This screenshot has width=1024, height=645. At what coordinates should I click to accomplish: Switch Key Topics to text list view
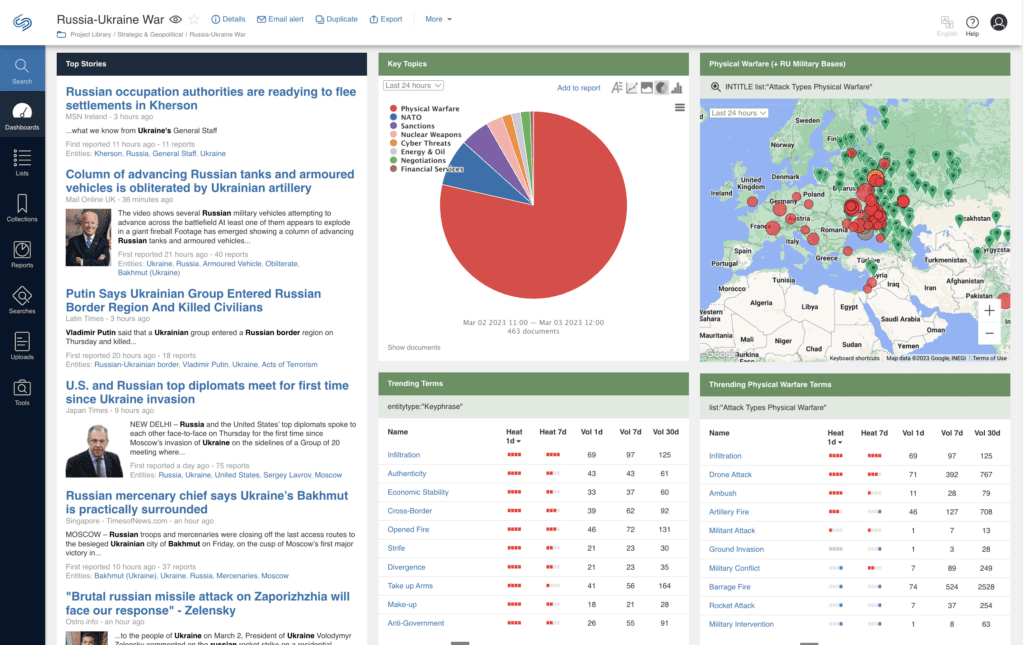coord(616,87)
